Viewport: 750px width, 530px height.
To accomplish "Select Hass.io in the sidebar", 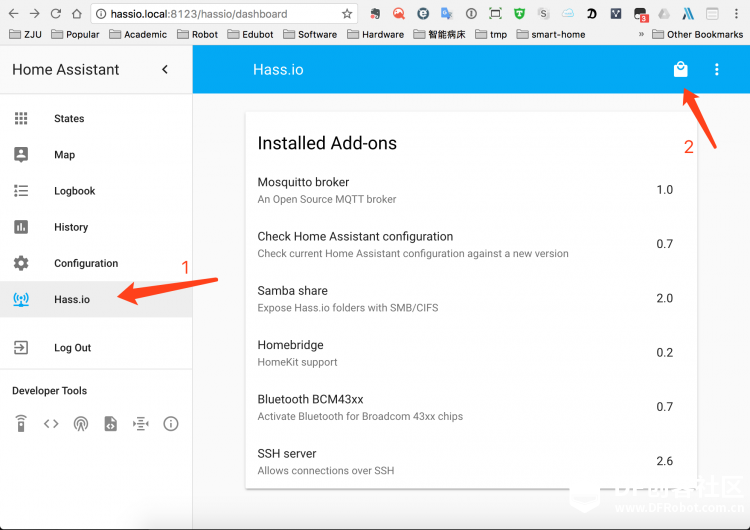I will click(96, 299).
